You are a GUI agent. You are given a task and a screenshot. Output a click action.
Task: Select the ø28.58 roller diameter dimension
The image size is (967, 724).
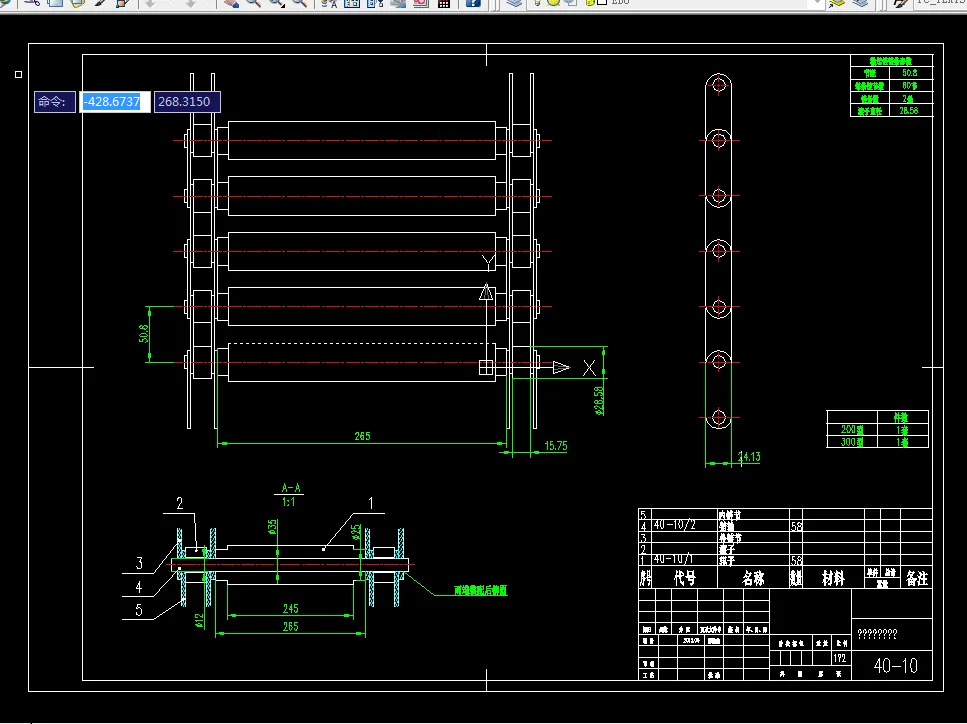599,401
